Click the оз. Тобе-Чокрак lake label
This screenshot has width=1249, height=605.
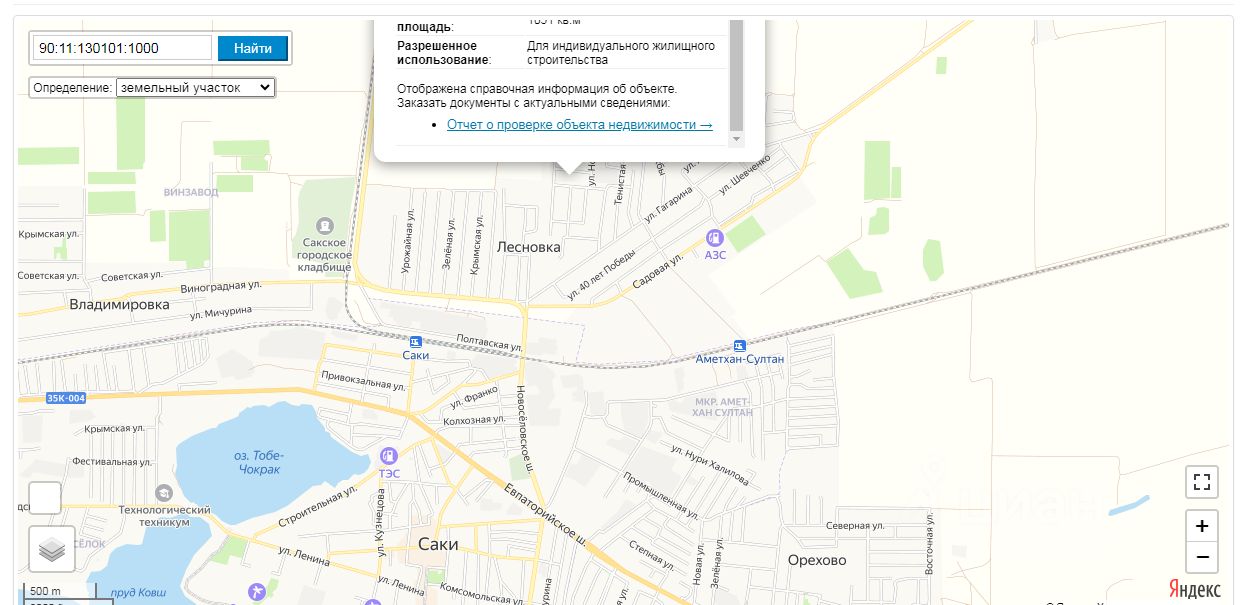pos(257,461)
